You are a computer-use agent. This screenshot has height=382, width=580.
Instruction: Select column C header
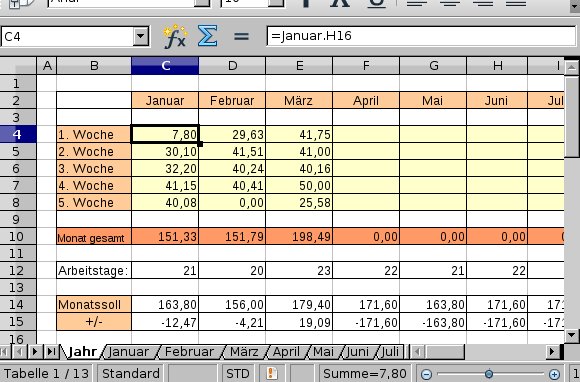165,66
